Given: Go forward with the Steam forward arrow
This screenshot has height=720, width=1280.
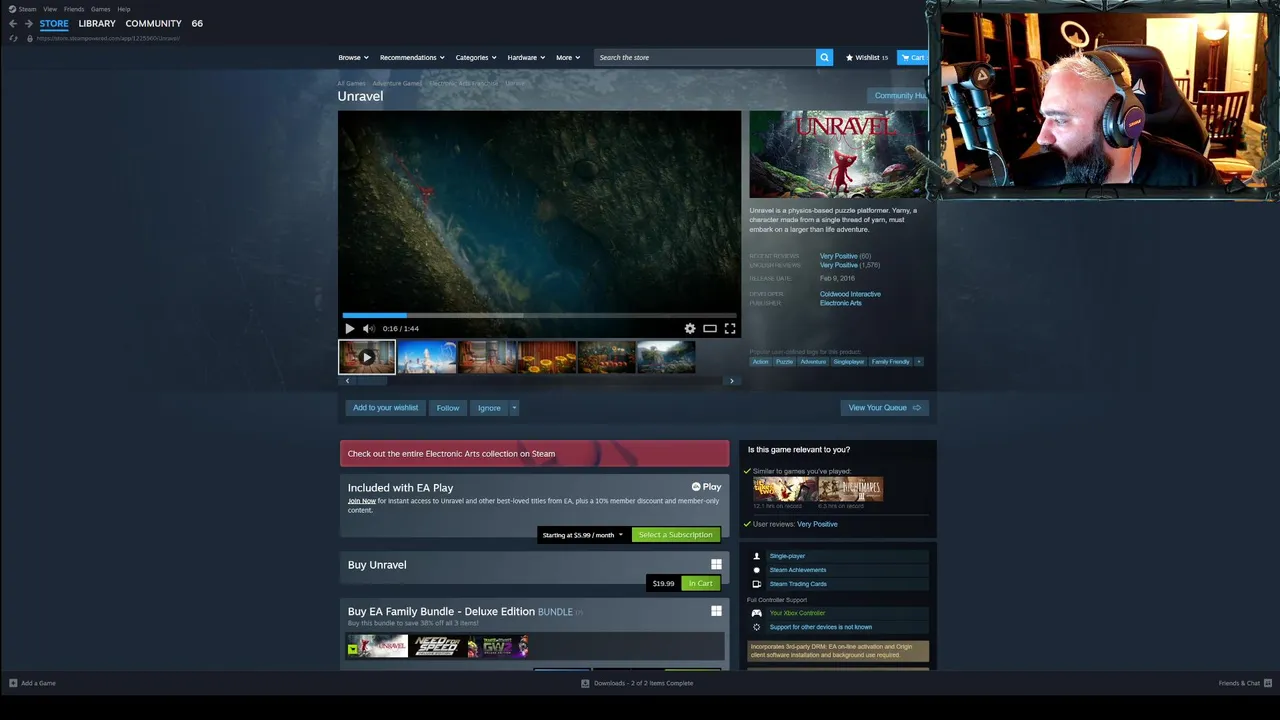Looking at the screenshot, I should point(28,23).
